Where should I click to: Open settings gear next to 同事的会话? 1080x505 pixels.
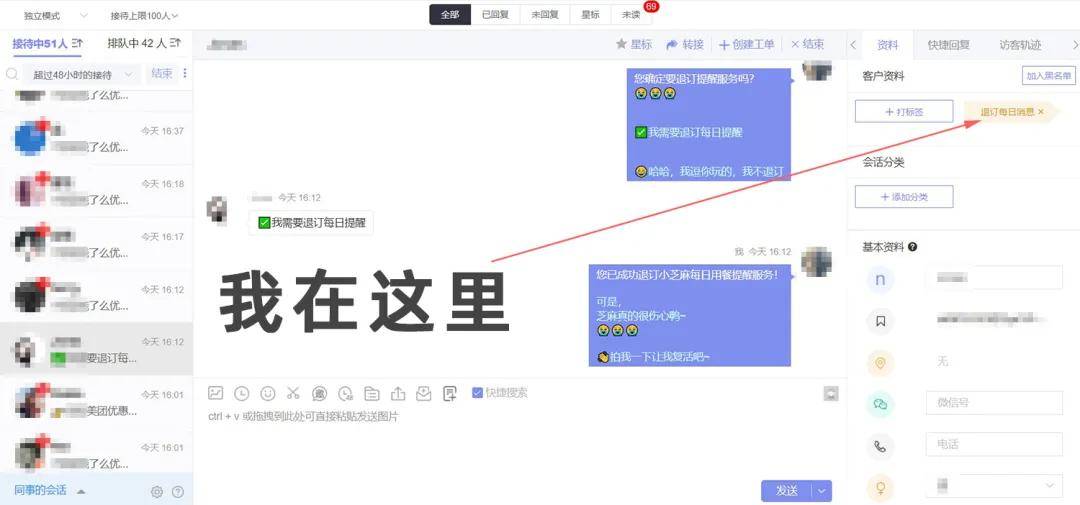[157, 491]
